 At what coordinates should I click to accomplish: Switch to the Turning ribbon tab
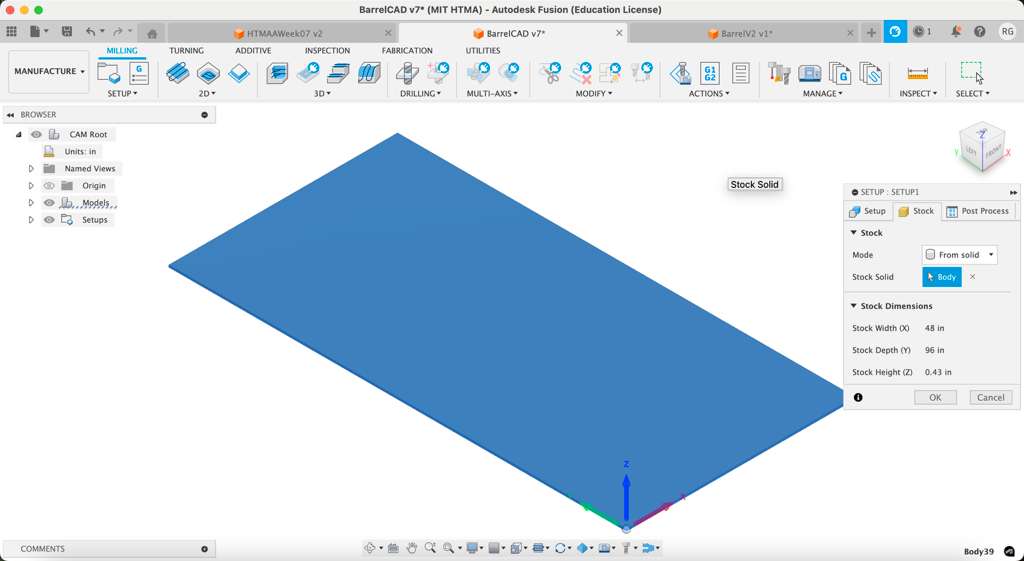point(186,50)
